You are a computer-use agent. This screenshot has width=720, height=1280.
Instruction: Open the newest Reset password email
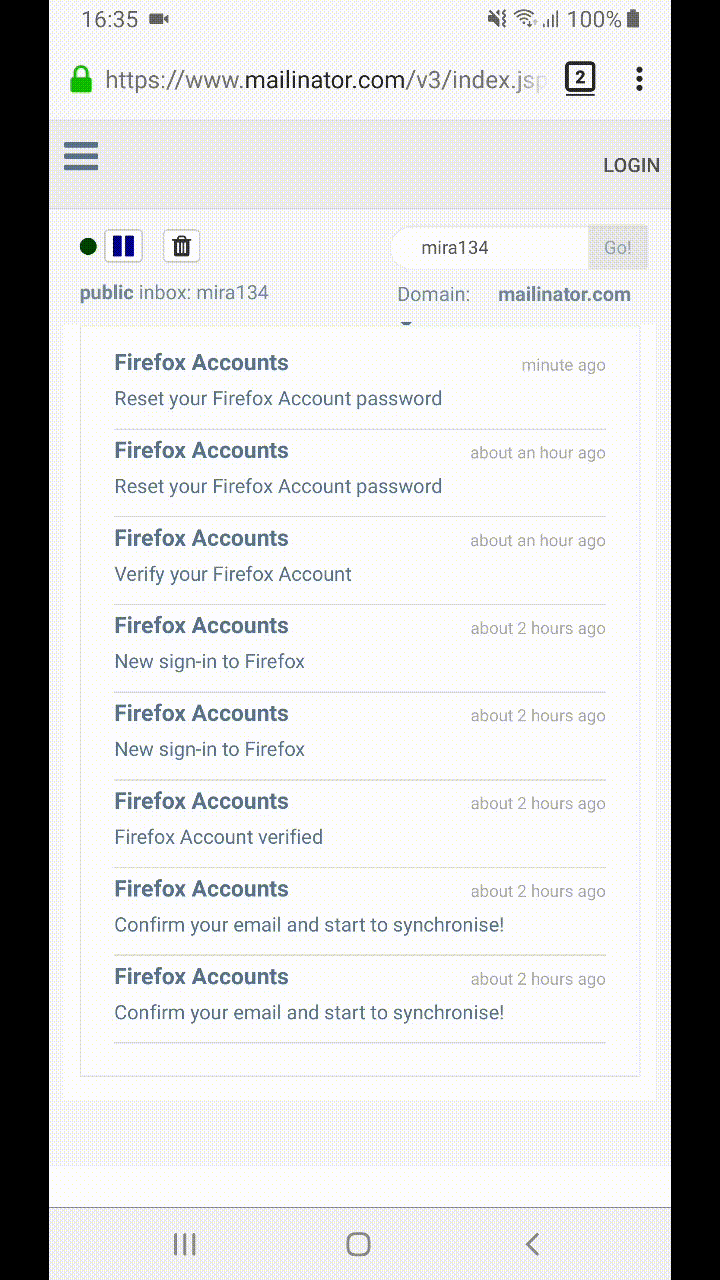pos(360,380)
